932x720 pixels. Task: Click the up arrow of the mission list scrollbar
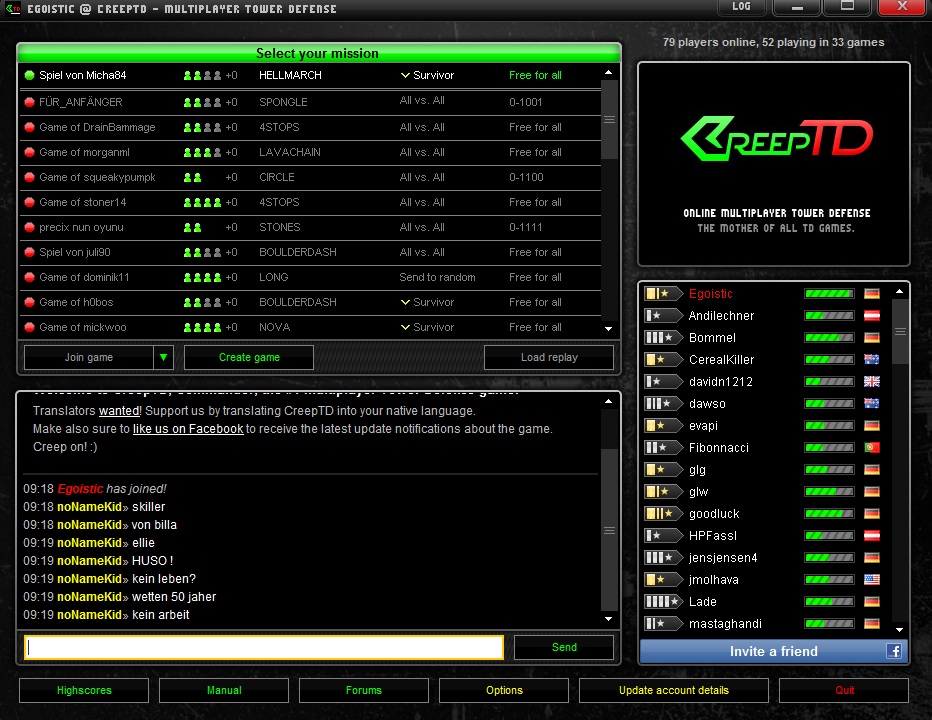point(609,73)
